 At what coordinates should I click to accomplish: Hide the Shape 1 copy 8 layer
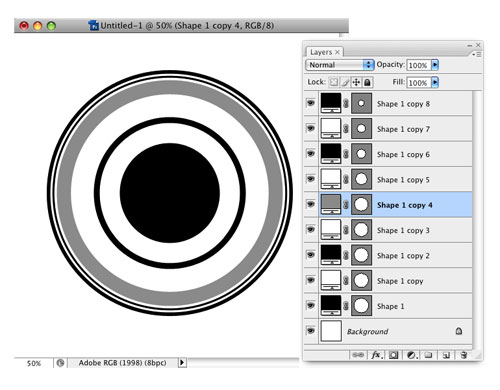(x=311, y=103)
